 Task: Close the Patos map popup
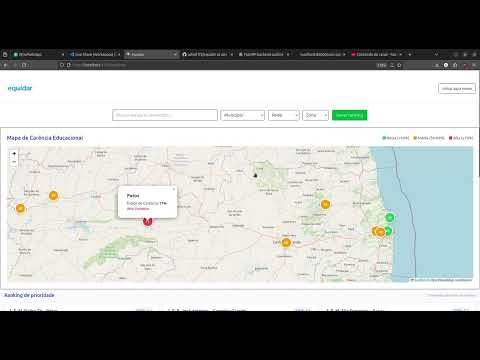tap(173, 189)
